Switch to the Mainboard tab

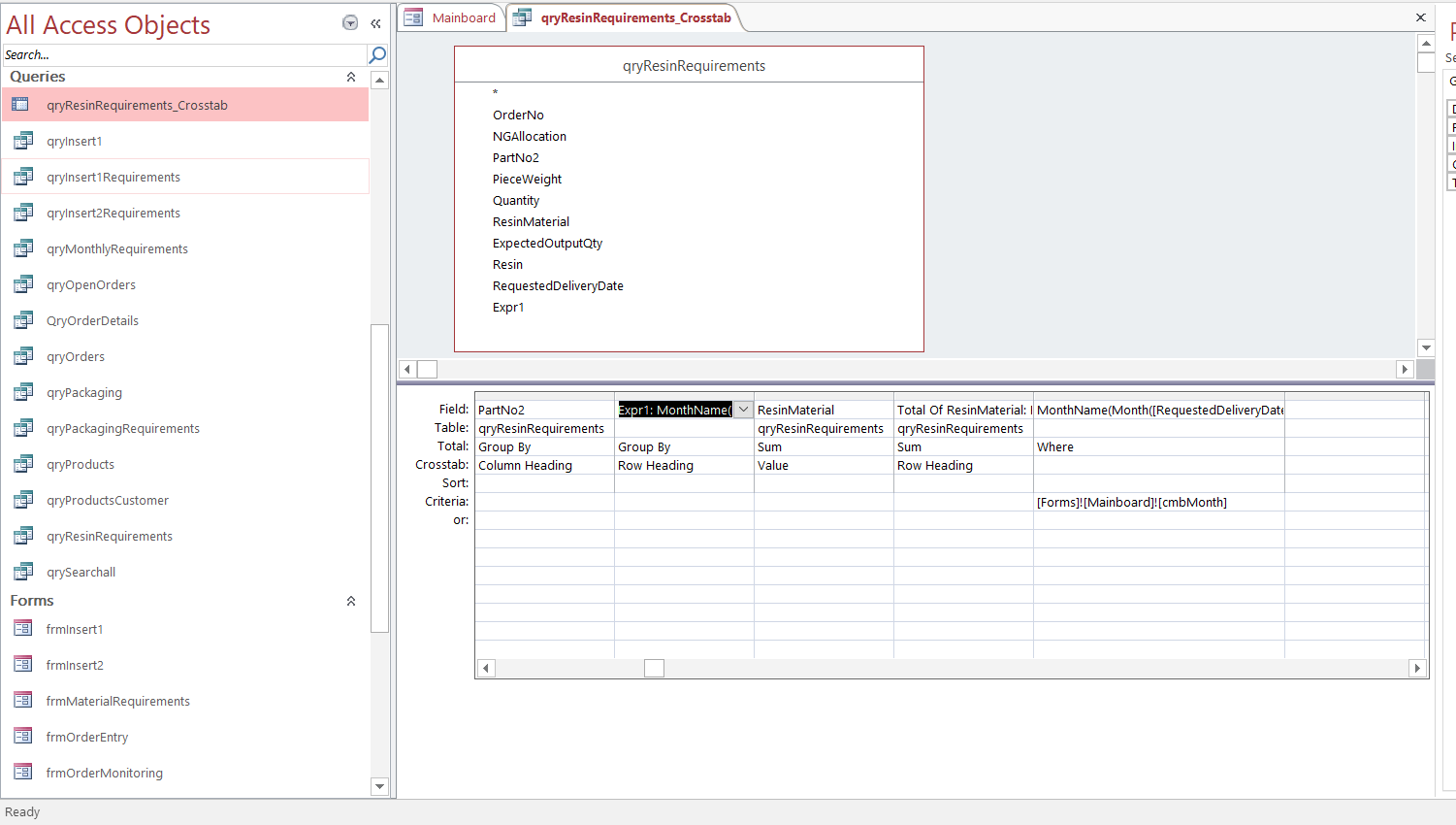452,17
